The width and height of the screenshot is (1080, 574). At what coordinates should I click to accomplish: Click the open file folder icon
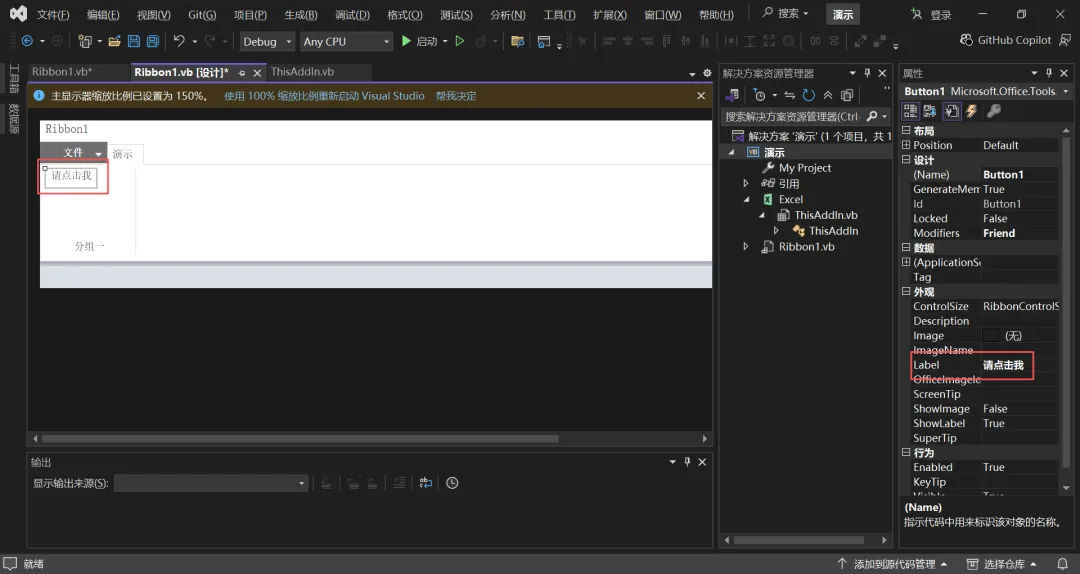pos(114,41)
